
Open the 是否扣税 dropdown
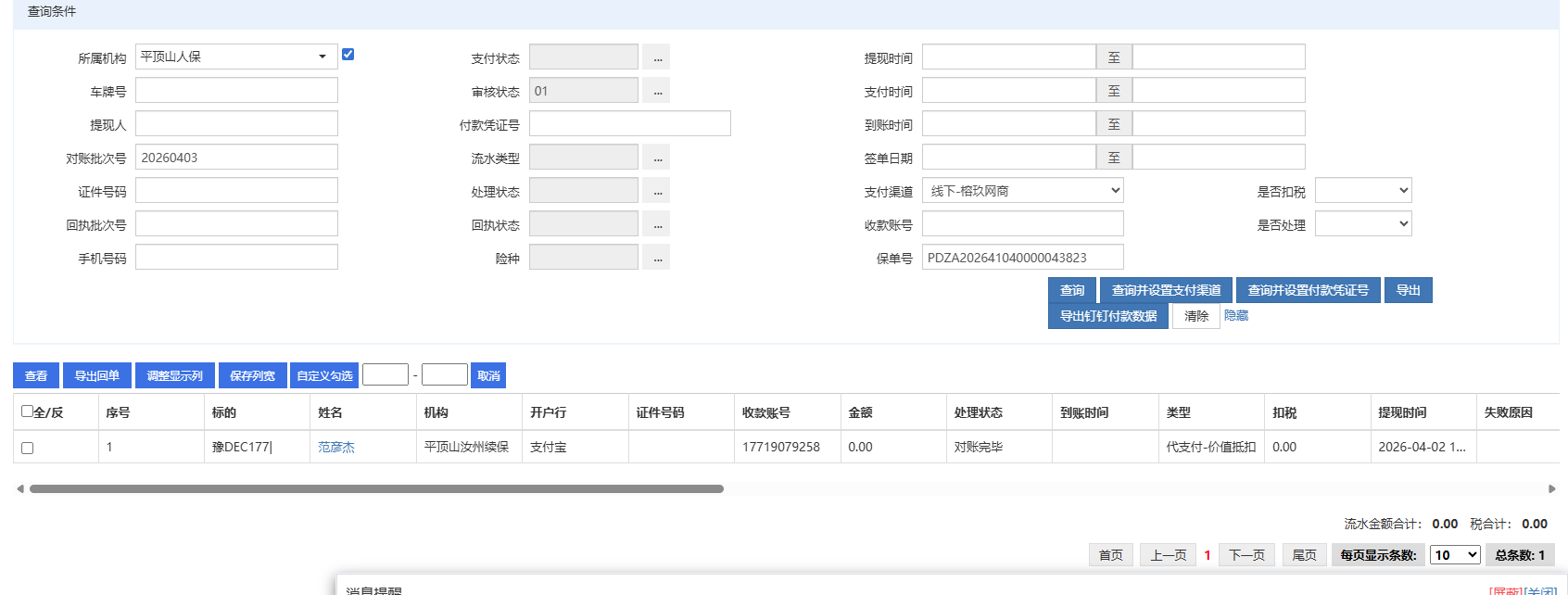(1362, 191)
